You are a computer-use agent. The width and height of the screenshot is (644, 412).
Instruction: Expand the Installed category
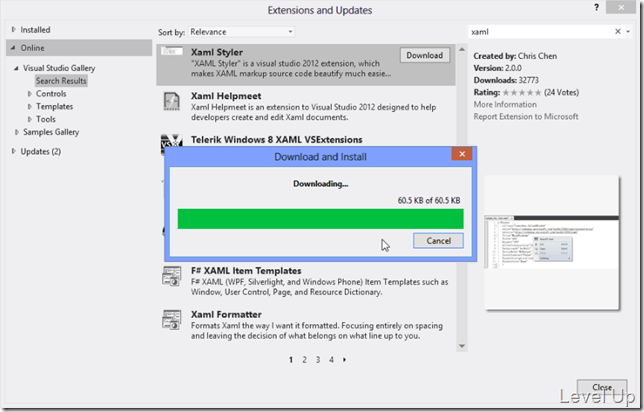pyautogui.click(x=14, y=30)
